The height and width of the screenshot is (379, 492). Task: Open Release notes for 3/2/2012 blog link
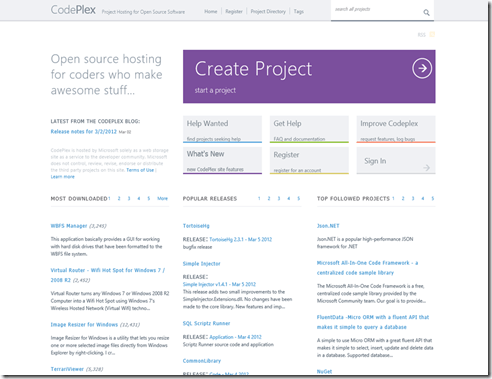click(x=84, y=131)
